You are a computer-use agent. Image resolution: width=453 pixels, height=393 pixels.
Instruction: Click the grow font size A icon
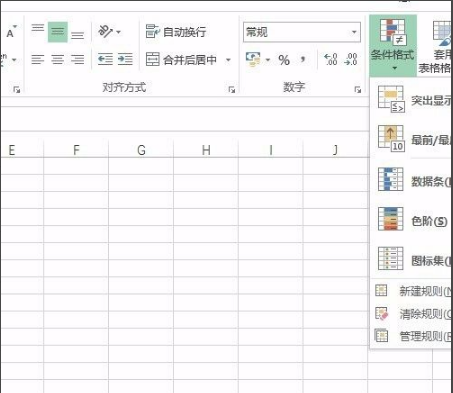pos(11,32)
